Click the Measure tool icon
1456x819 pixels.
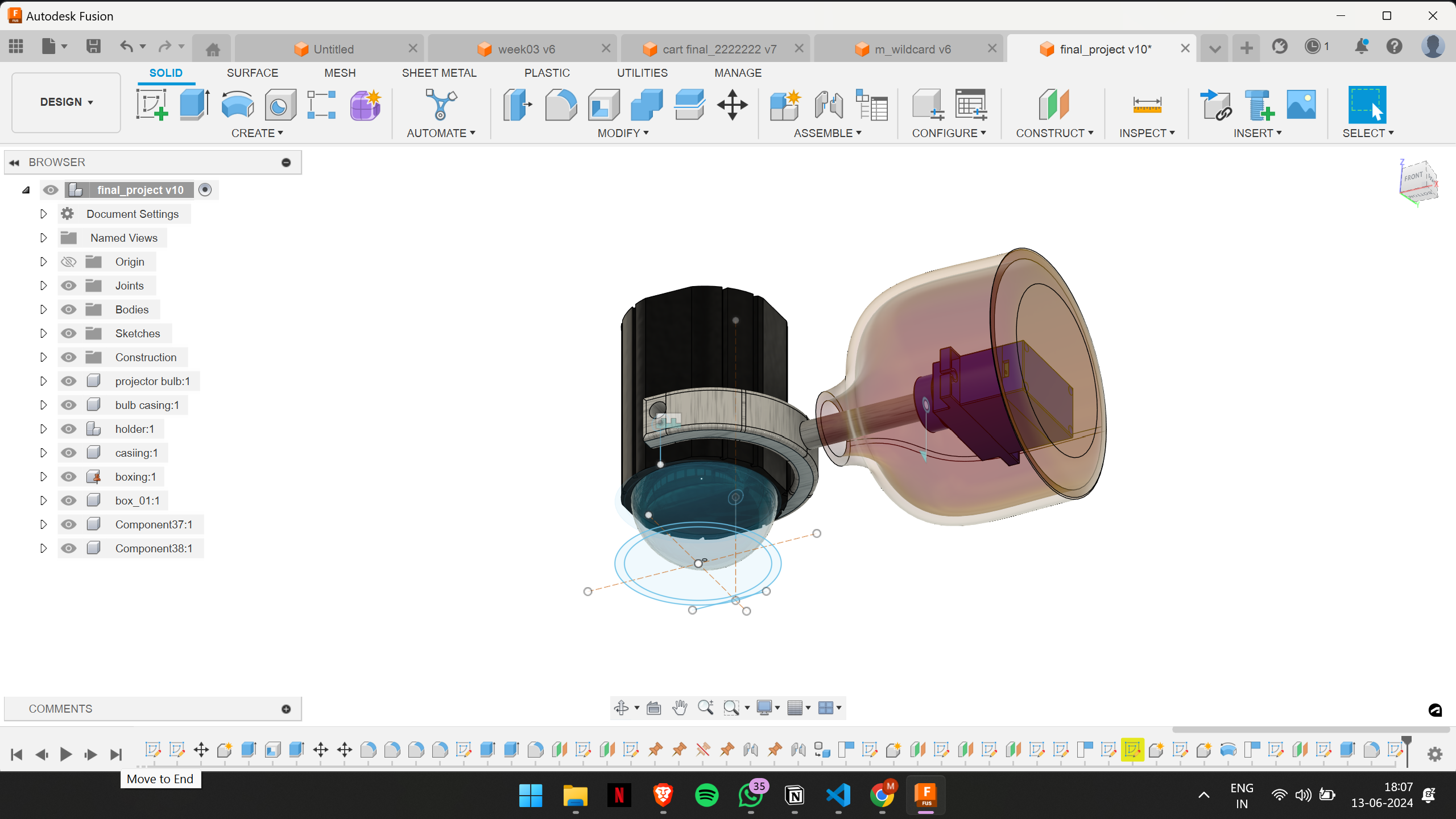coord(1147,105)
